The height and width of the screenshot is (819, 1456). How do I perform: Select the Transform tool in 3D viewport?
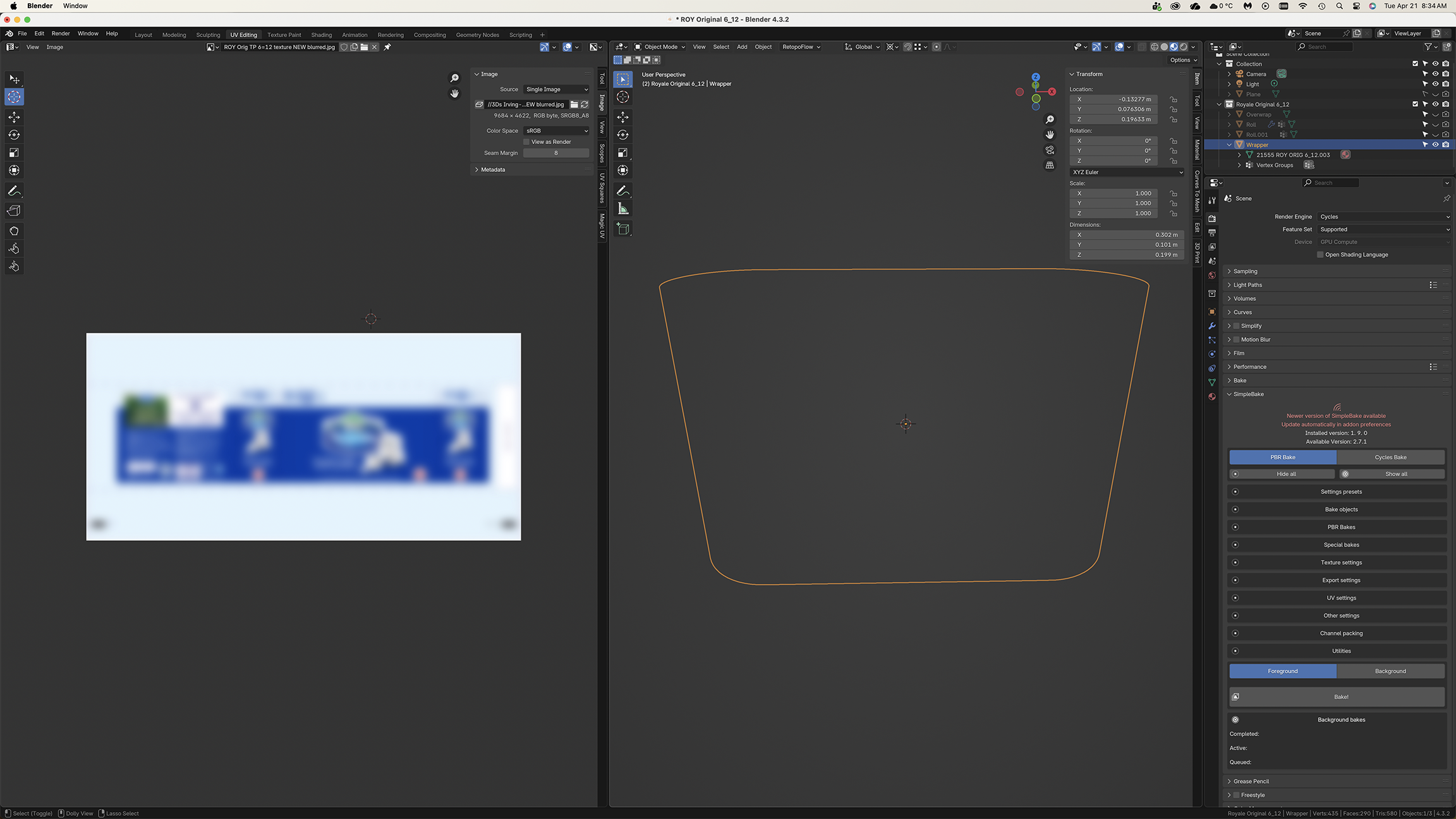tap(623, 170)
